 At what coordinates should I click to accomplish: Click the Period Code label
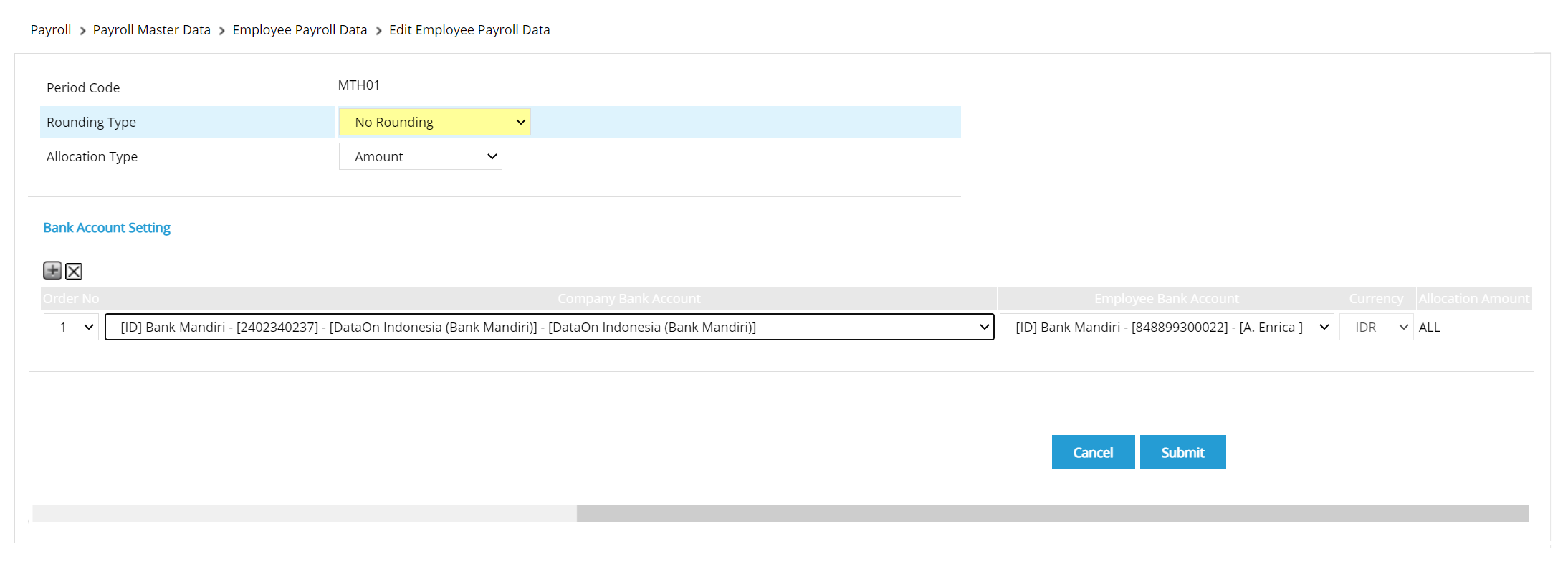click(x=83, y=87)
